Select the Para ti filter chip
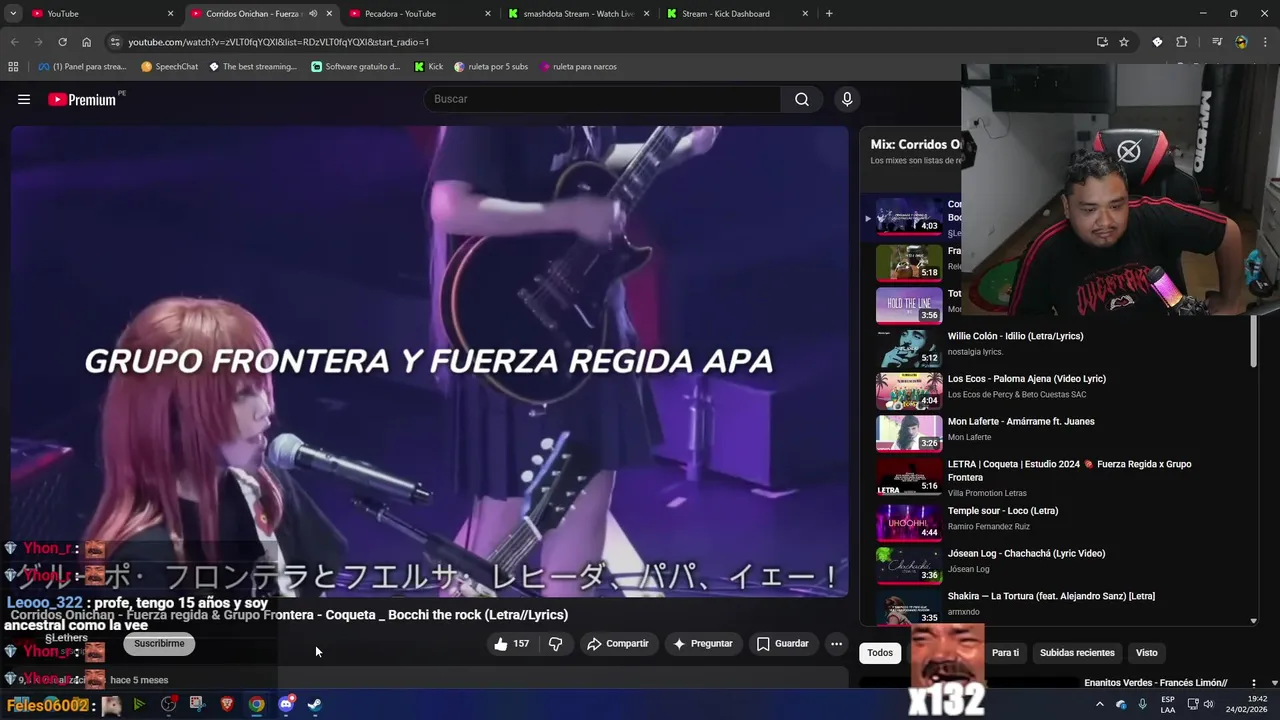The image size is (1280, 720). [x=1005, y=653]
